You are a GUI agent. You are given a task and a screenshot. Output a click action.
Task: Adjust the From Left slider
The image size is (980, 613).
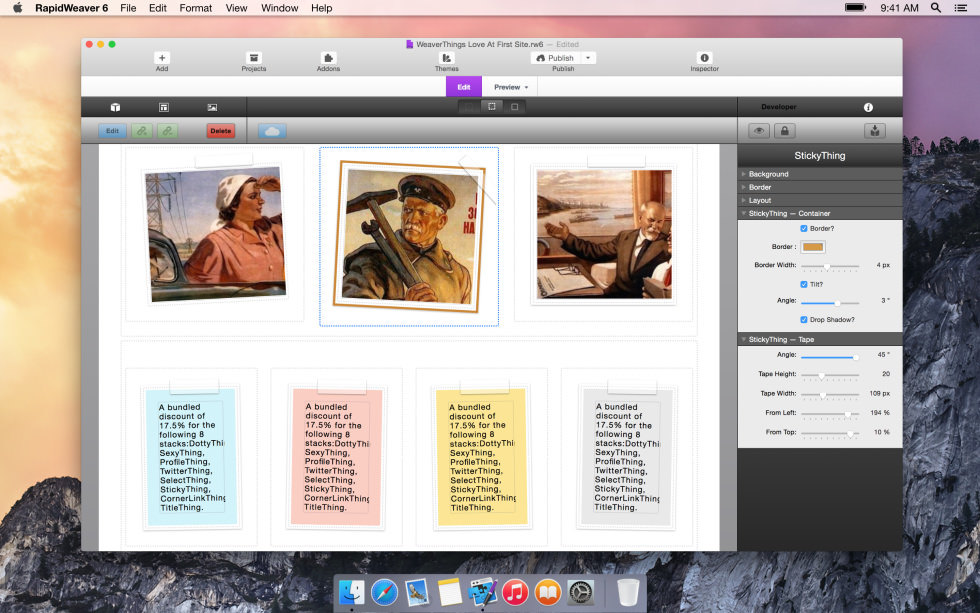830,414
